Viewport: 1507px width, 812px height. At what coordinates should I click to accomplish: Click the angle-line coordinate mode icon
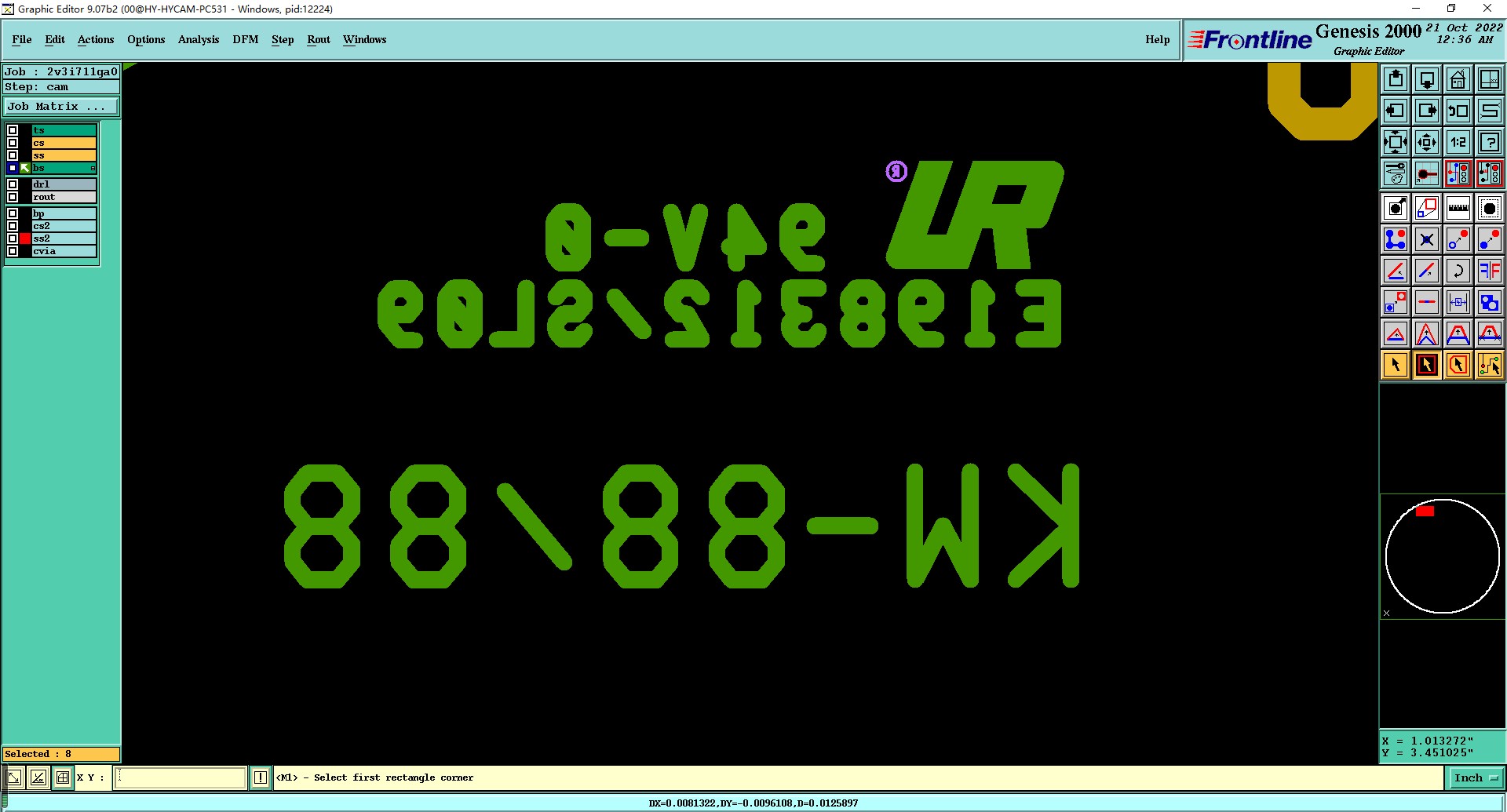[x=38, y=777]
